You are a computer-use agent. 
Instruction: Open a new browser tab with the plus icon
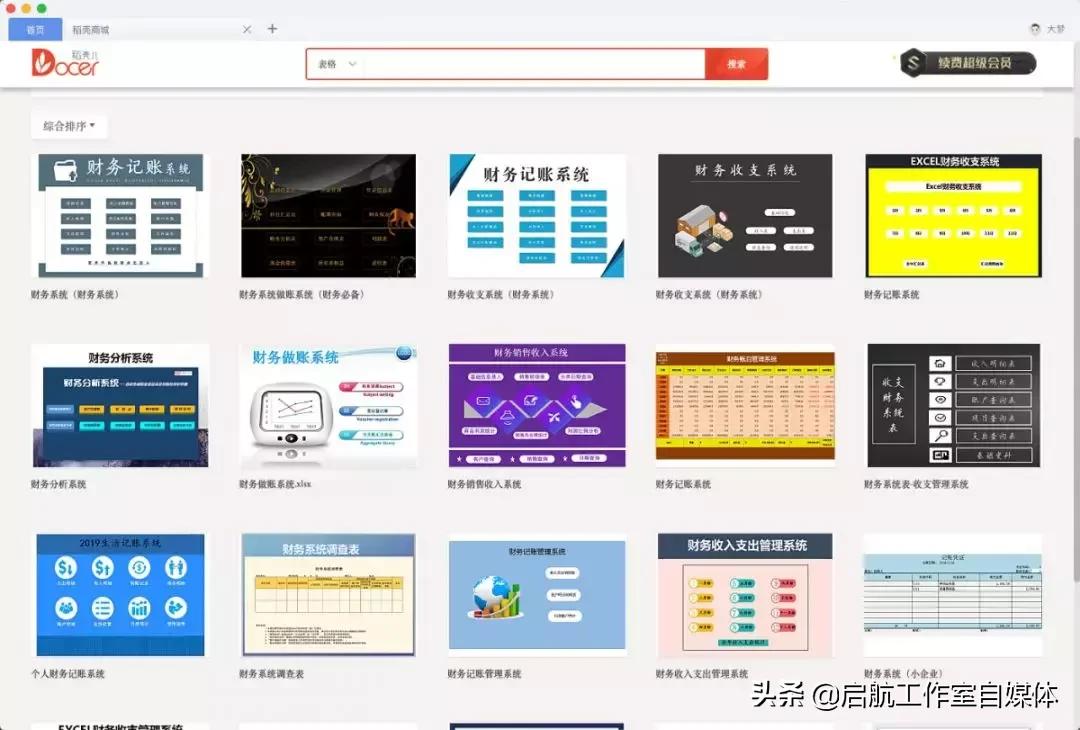coord(272,29)
